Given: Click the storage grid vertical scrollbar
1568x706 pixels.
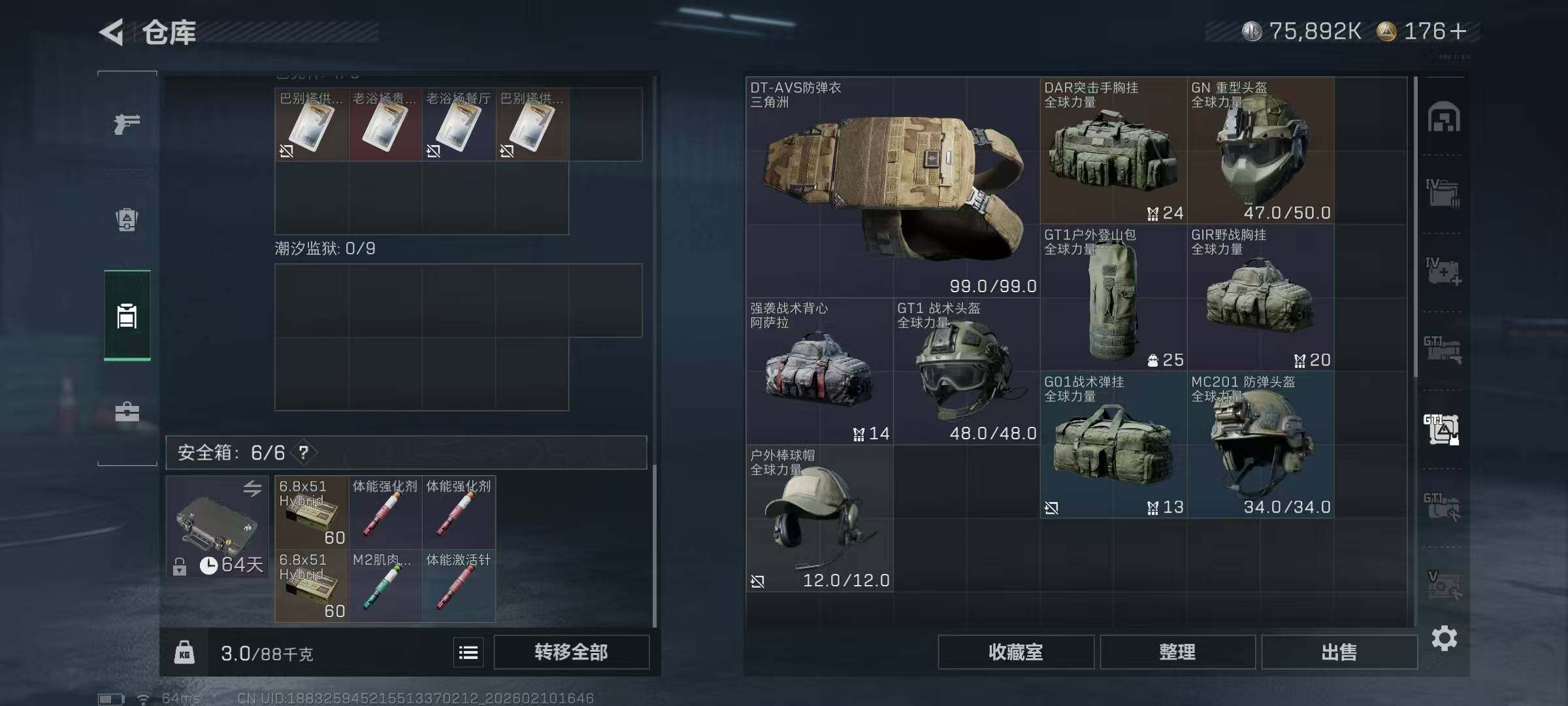Looking at the screenshot, I should pyautogui.click(x=1416, y=227).
